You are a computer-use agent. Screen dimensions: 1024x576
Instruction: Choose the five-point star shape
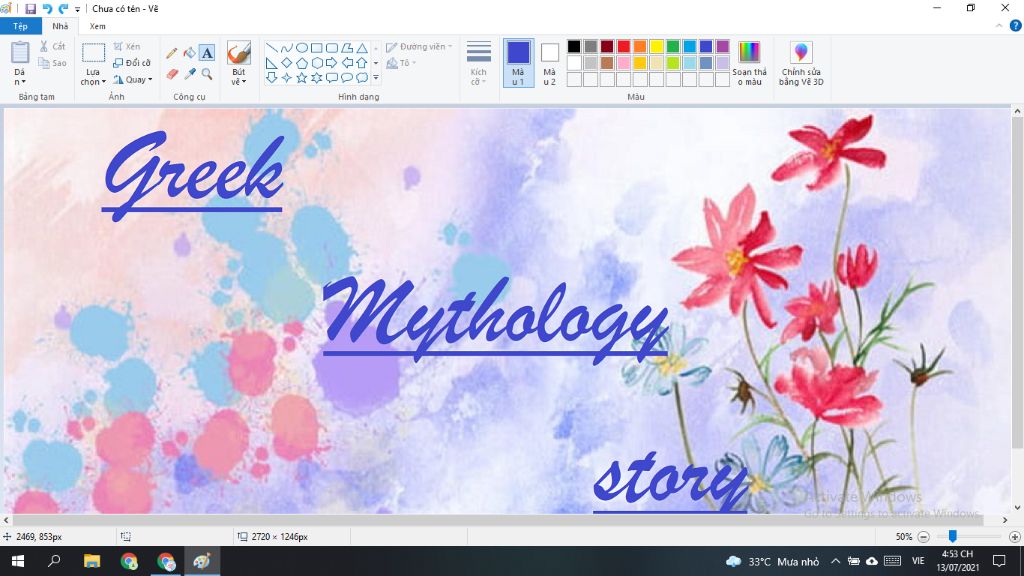point(302,78)
